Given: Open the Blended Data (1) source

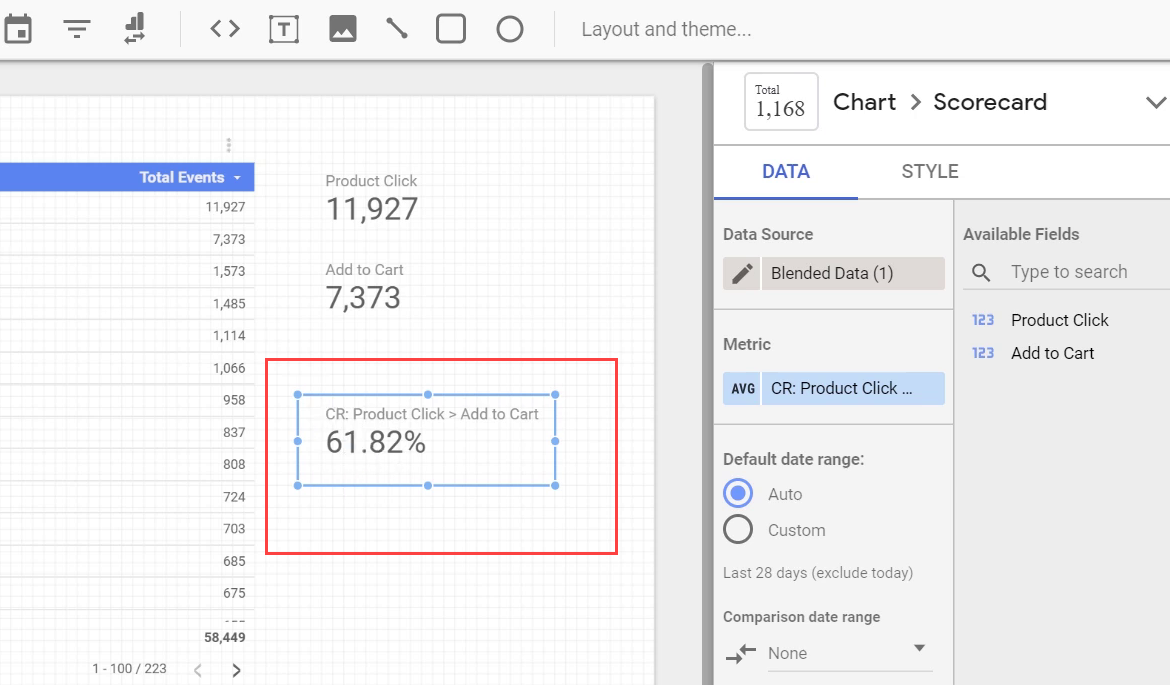Looking at the screenshot, I should coord(853,273).
